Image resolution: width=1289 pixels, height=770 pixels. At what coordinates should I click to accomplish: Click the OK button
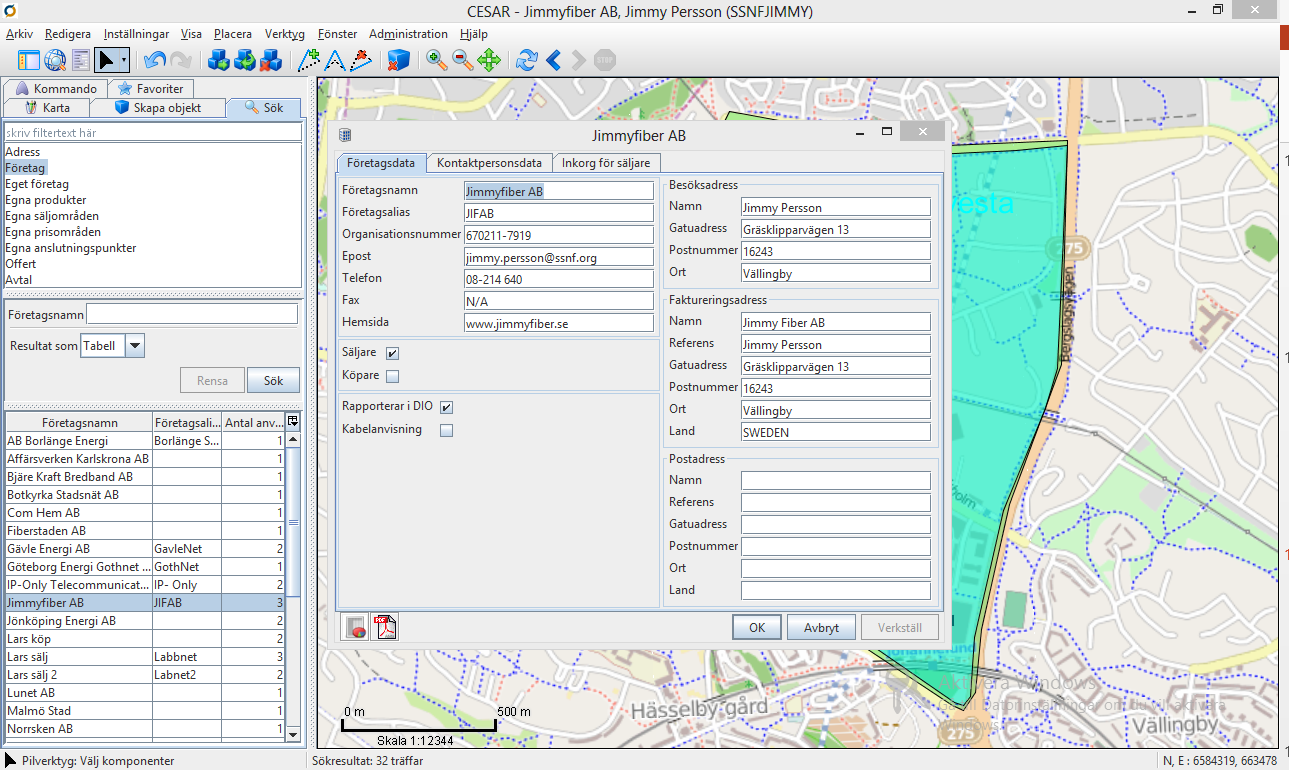[x=757, y=627]
